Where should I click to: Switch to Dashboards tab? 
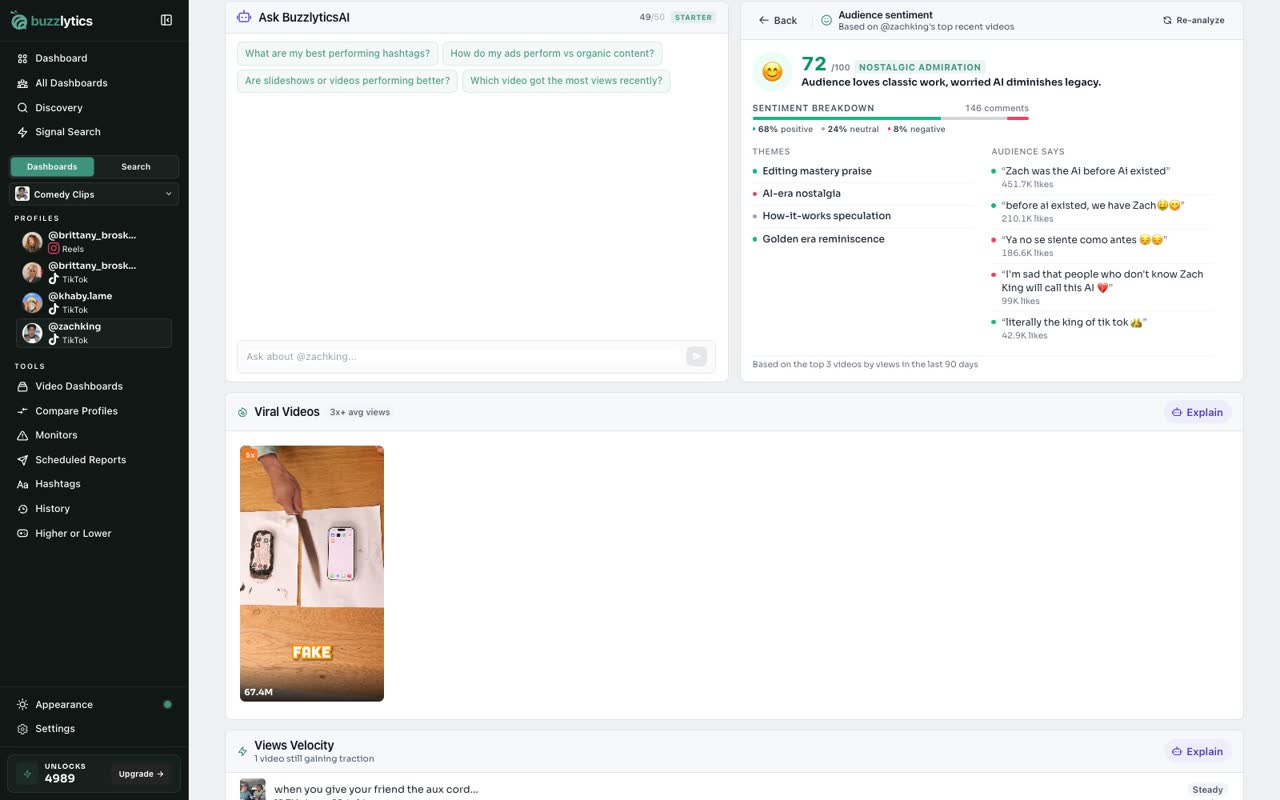tap(52, 167)
